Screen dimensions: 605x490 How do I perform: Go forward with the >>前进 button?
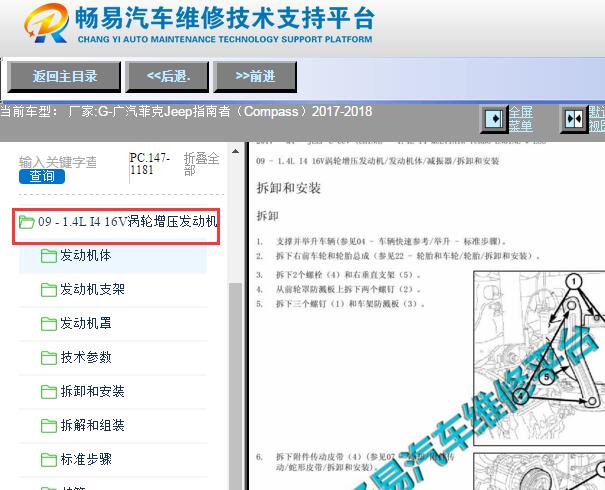point(255,77)
